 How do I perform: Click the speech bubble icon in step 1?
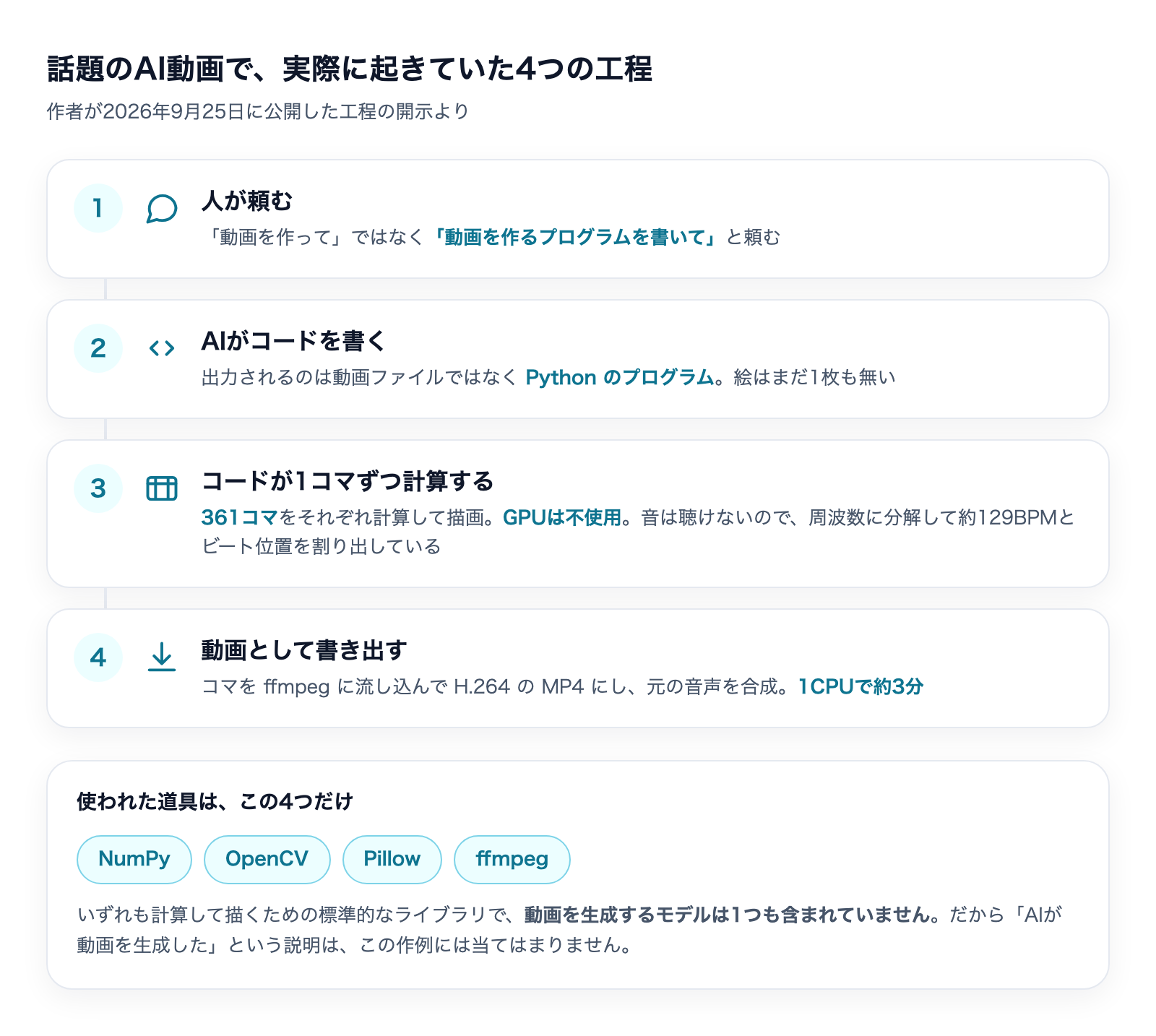(162, 209)
